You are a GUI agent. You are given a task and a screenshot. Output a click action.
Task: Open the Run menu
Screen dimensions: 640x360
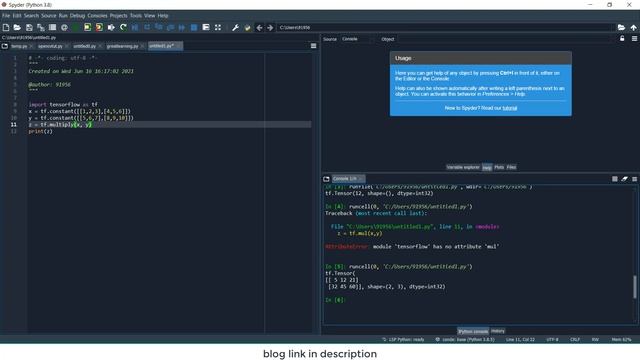[63, 16]
